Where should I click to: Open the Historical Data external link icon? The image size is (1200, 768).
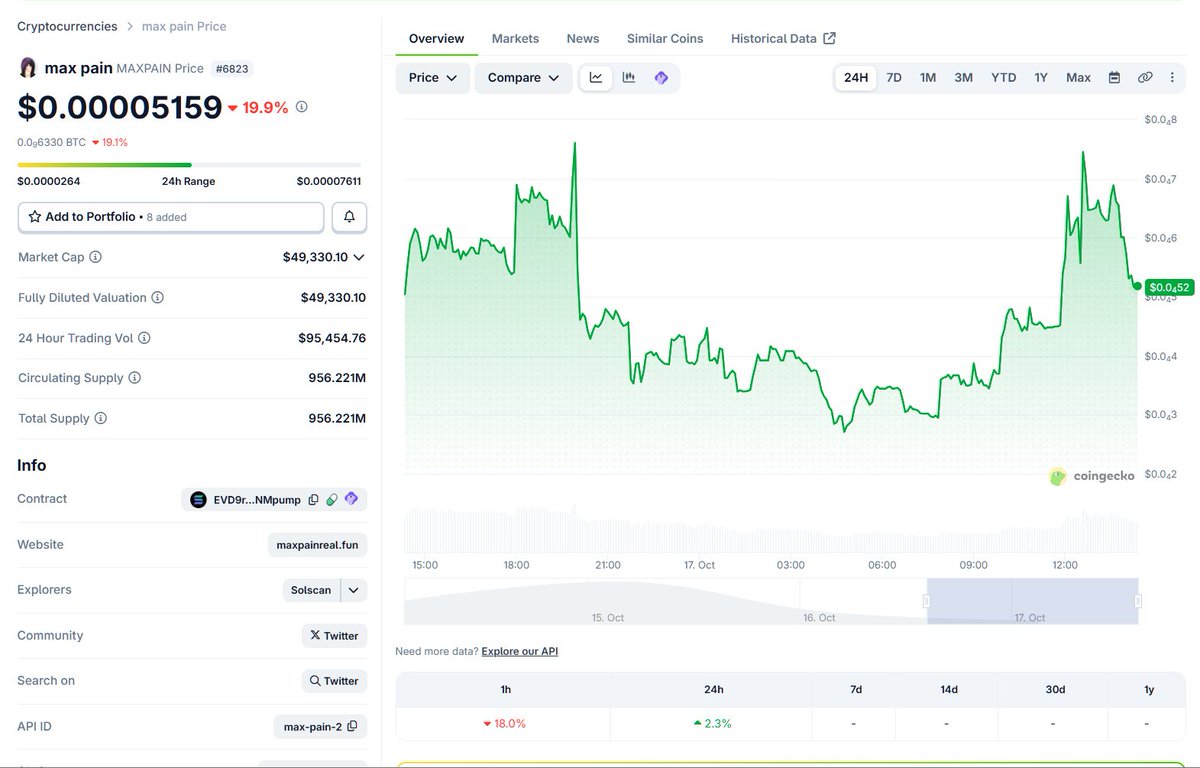[x=829, y=38]
